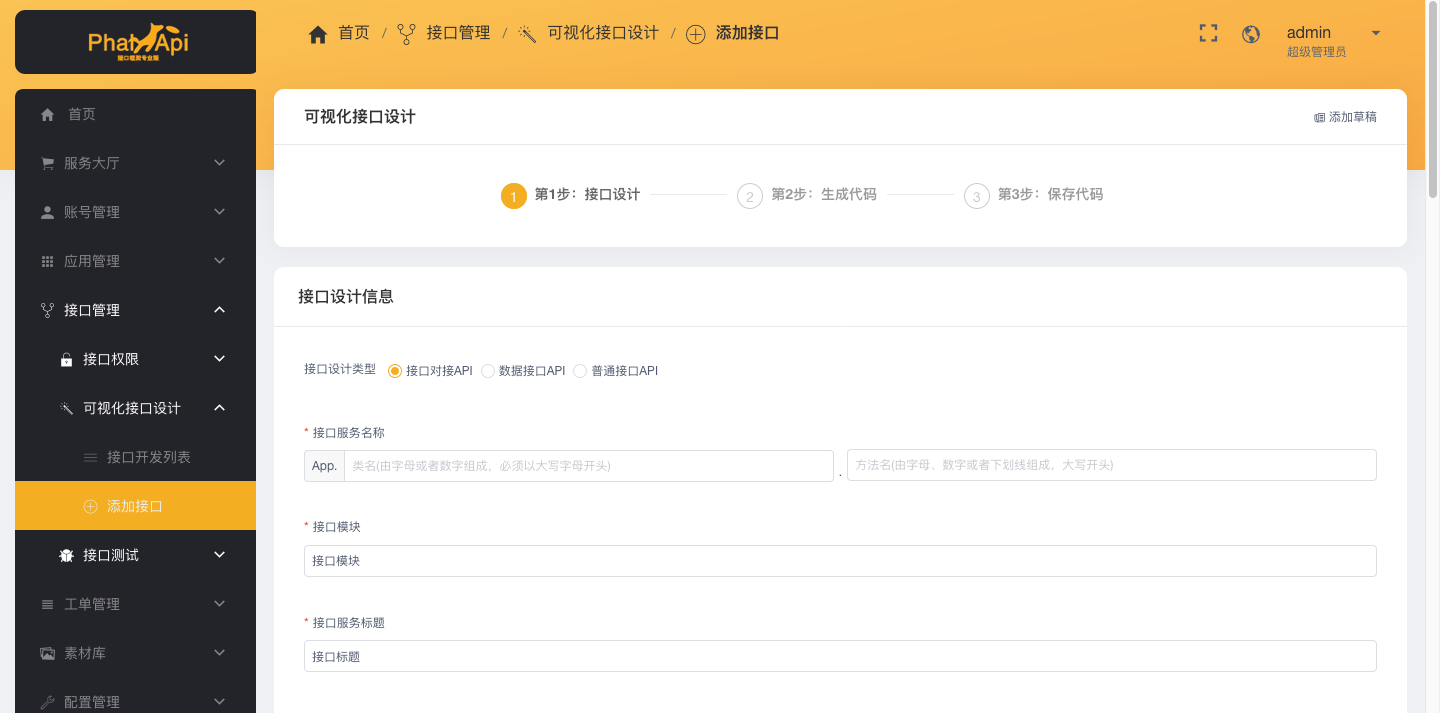Viewport: 1440px width, 713px height.
Task: Click the 接口测试 bug icon
Action: click(x=66, y=555)
